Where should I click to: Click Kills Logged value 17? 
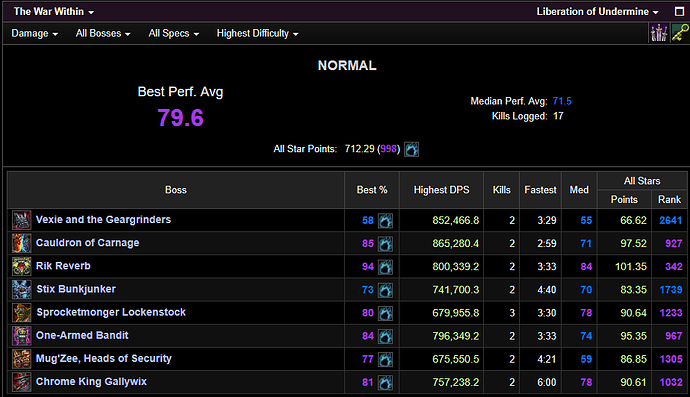pos(558,116)
